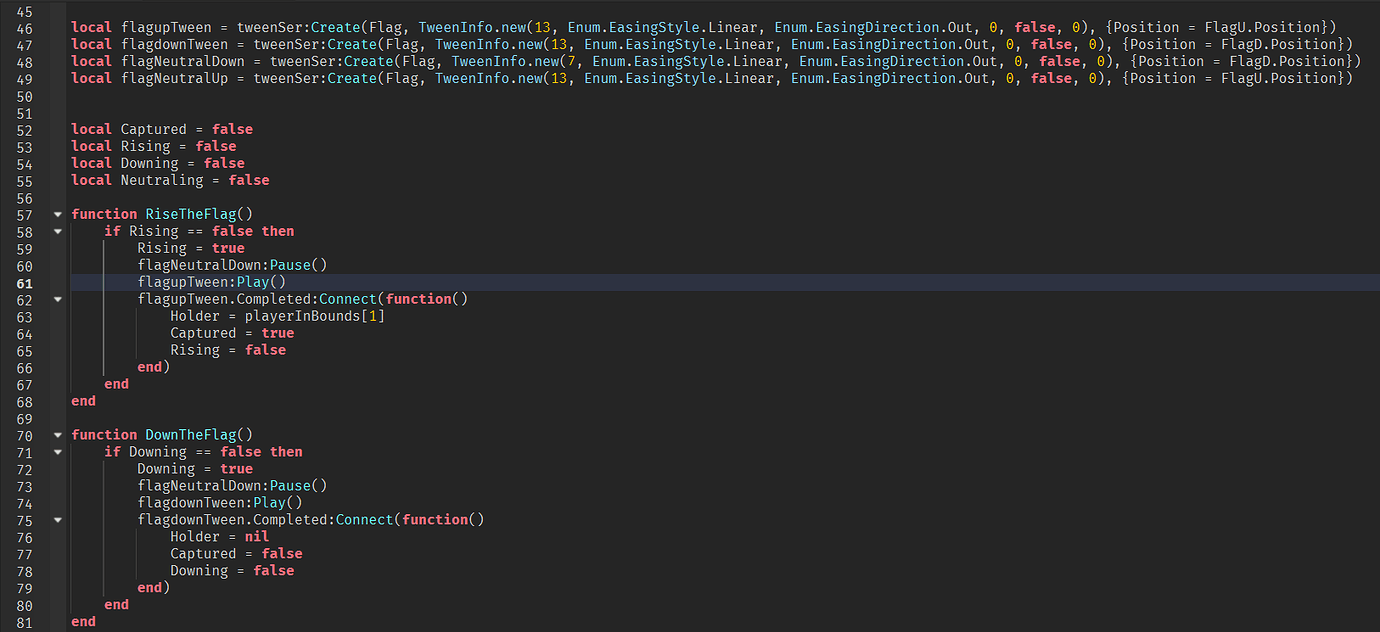The width and height of the screenshot is (1380, 632).
Task: Click 'Rising = false' on line 65
Action: [228, 350]
